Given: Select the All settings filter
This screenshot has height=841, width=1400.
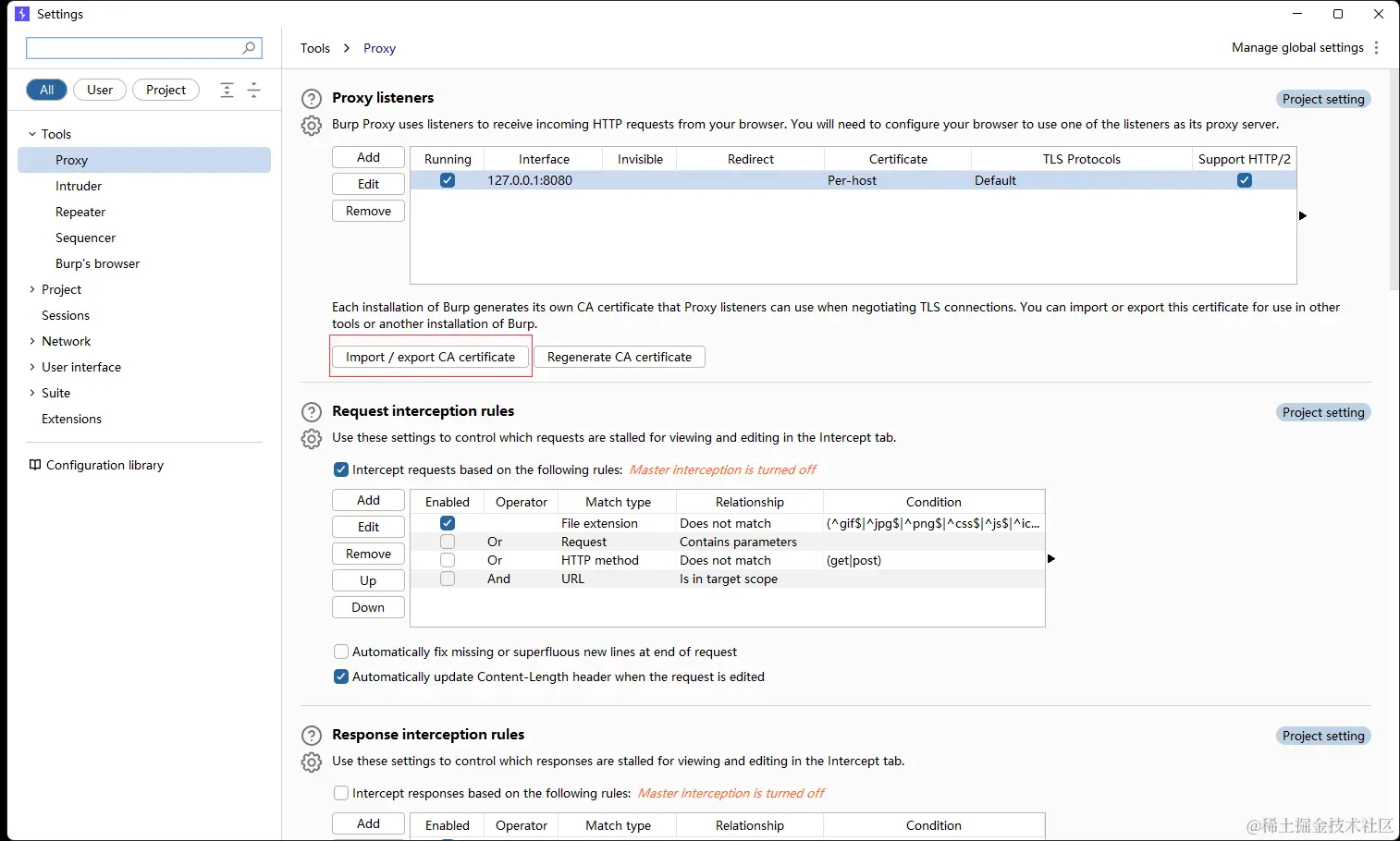Looking at the screenshot, I should (x=46, y=90).
